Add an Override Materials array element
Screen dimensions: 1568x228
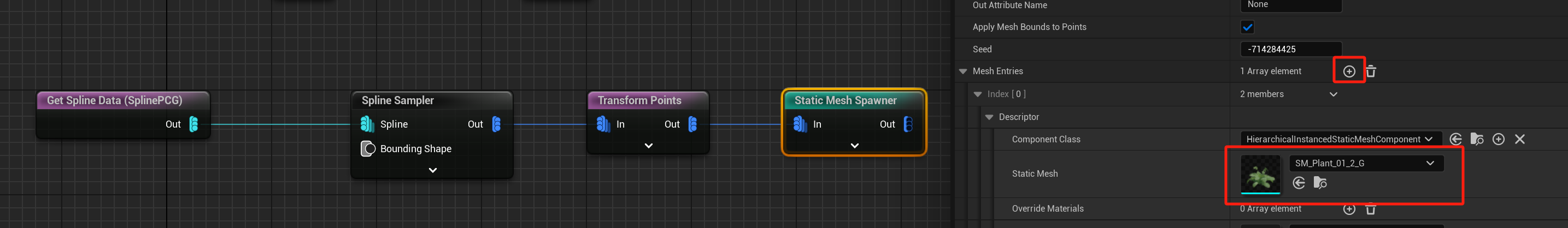[x=1349, y=209]
